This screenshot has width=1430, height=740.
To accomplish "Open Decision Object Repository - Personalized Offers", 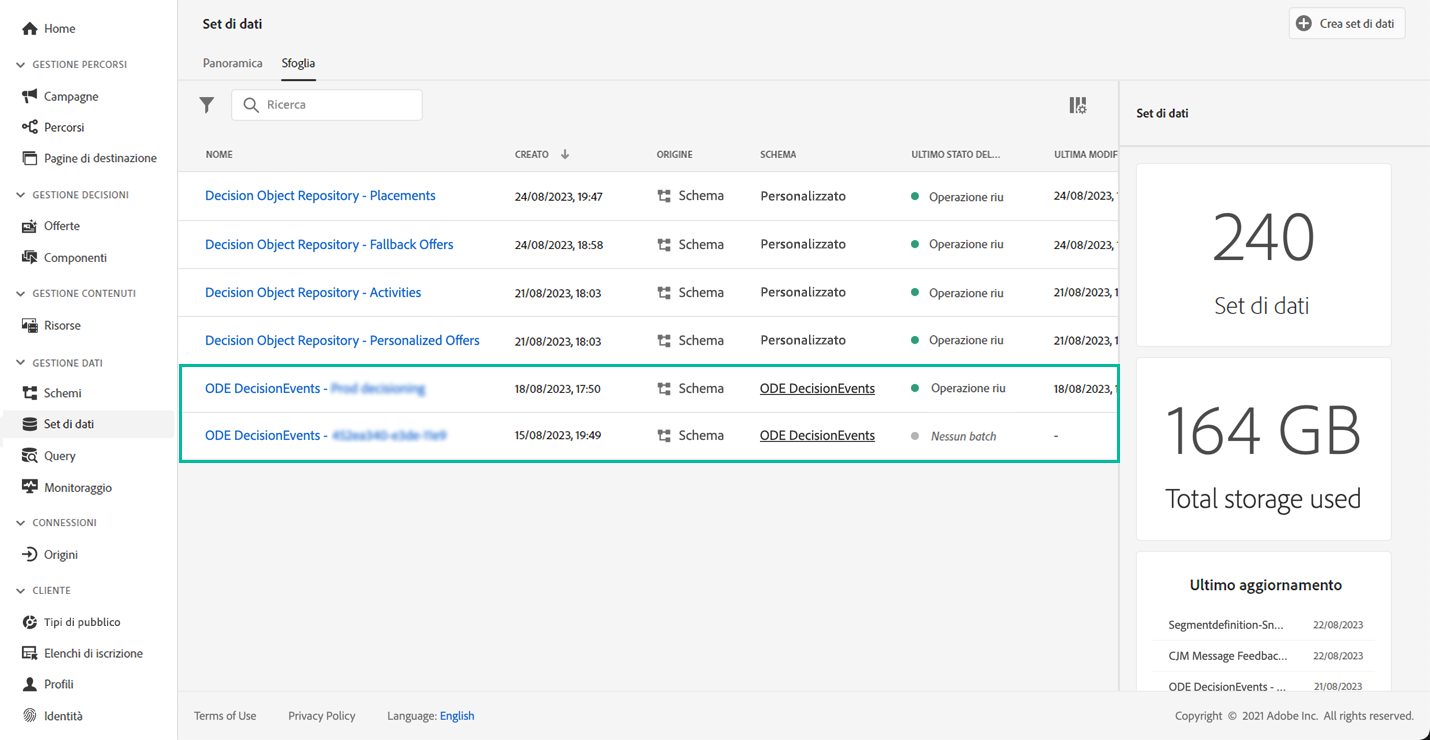I will (342, 341).
